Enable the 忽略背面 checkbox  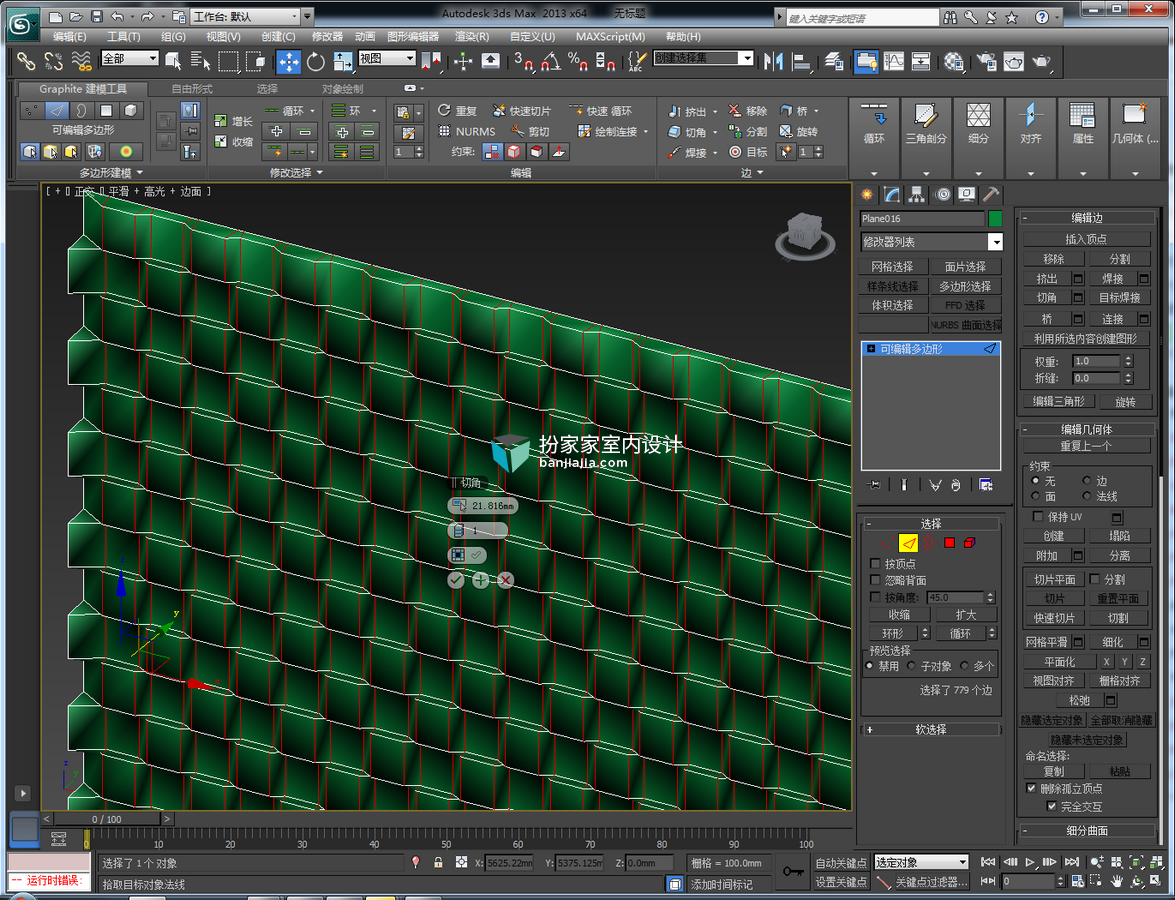875,580
